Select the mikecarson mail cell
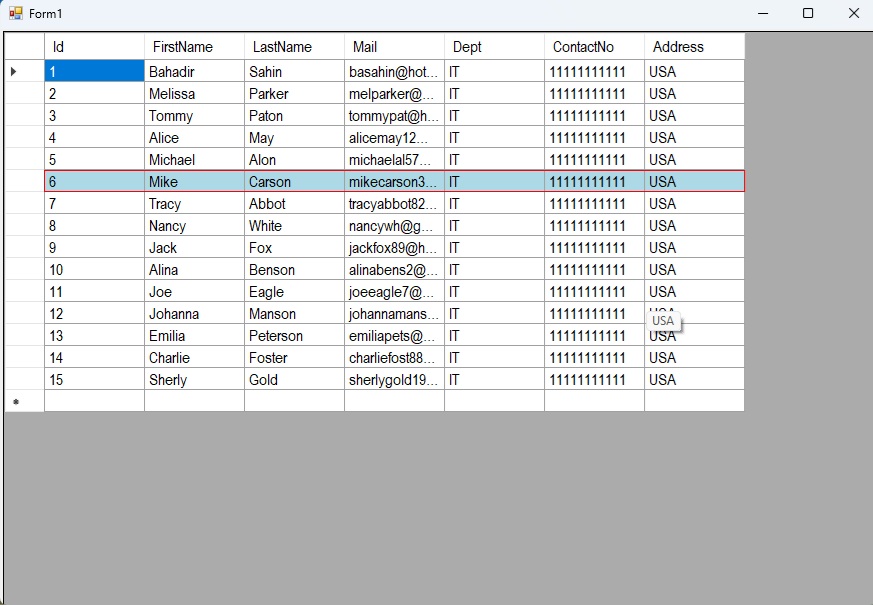This screenshot has width=873, height=605. (394, 182)
